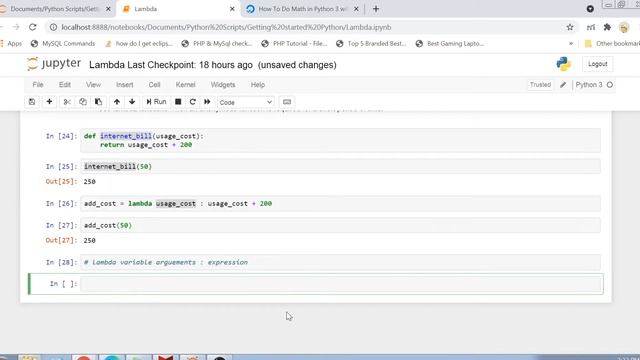Open the Help menu
The image size is (640, 360).
pos(258,84)
